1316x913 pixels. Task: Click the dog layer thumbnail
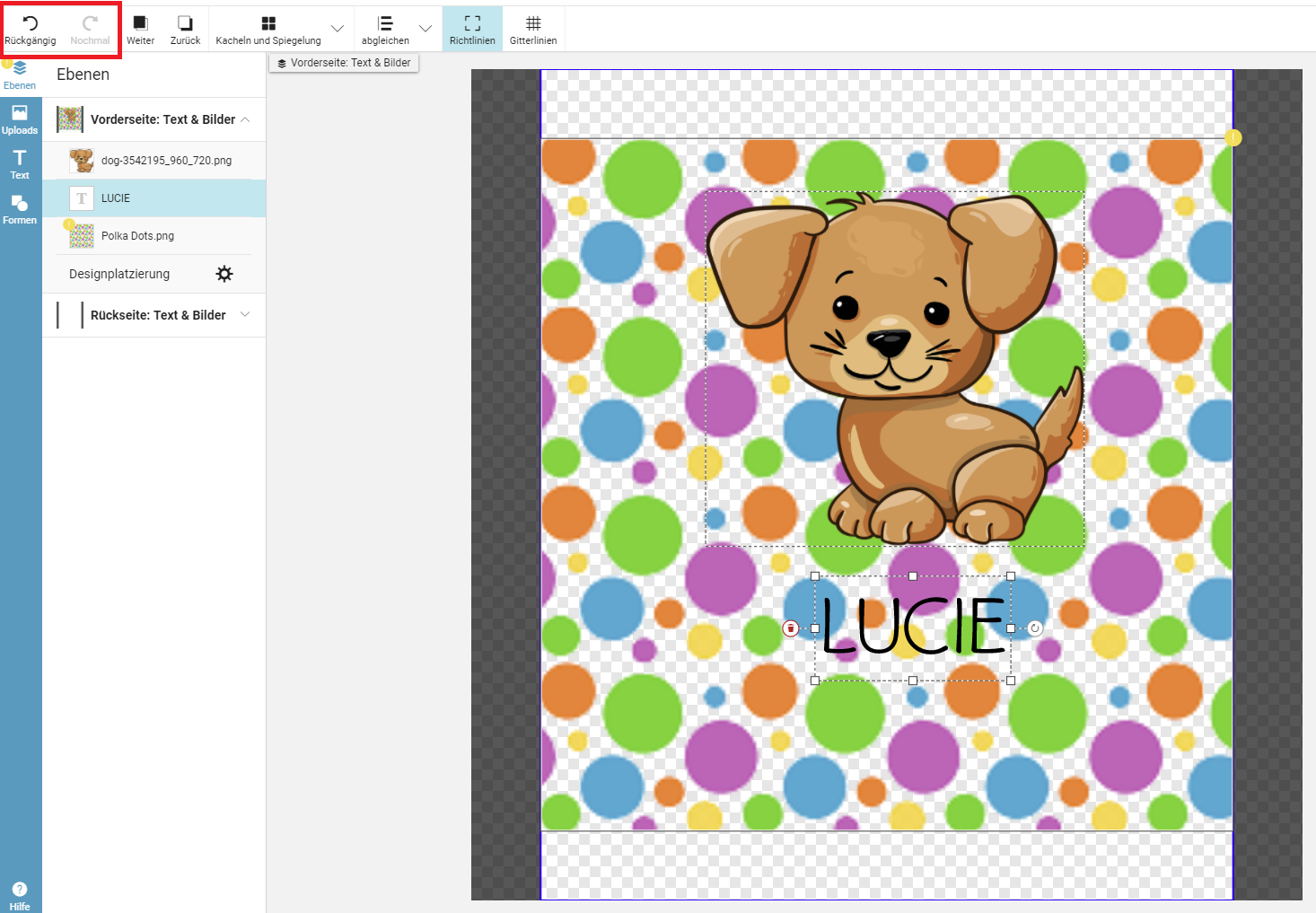(82, 161)
